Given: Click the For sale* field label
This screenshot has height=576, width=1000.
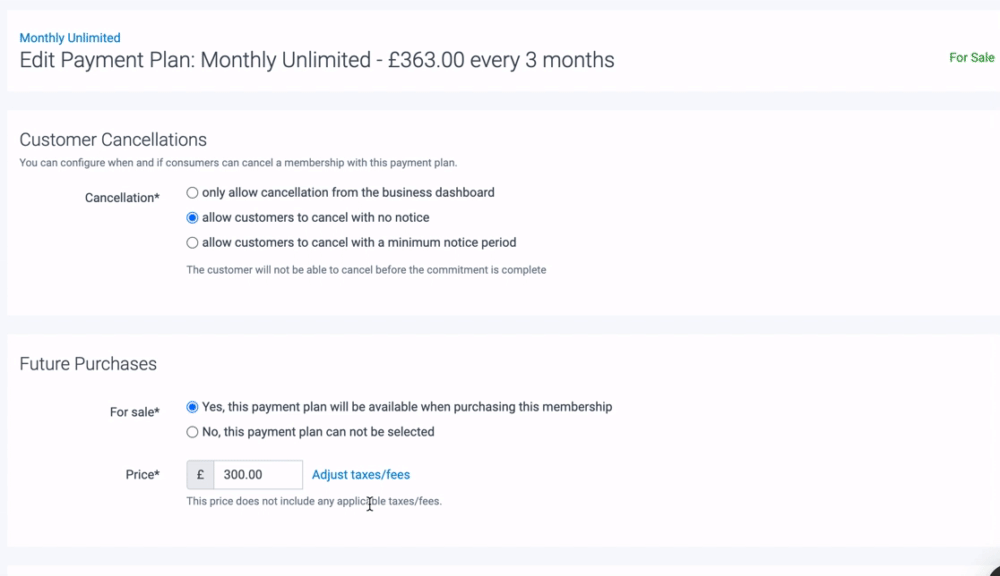Looking at the screenshot, I should click(x=134, y=412).
